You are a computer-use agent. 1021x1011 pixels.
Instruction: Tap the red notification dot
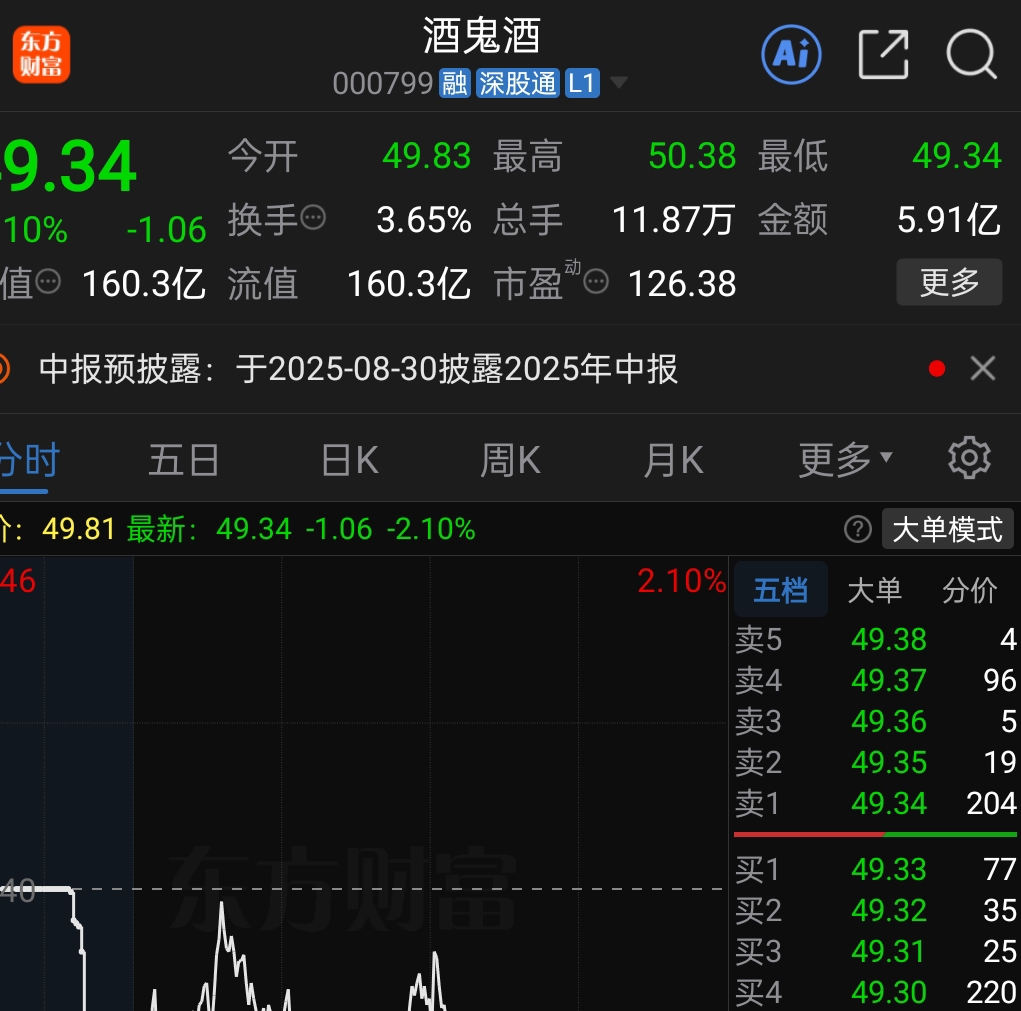937,369
